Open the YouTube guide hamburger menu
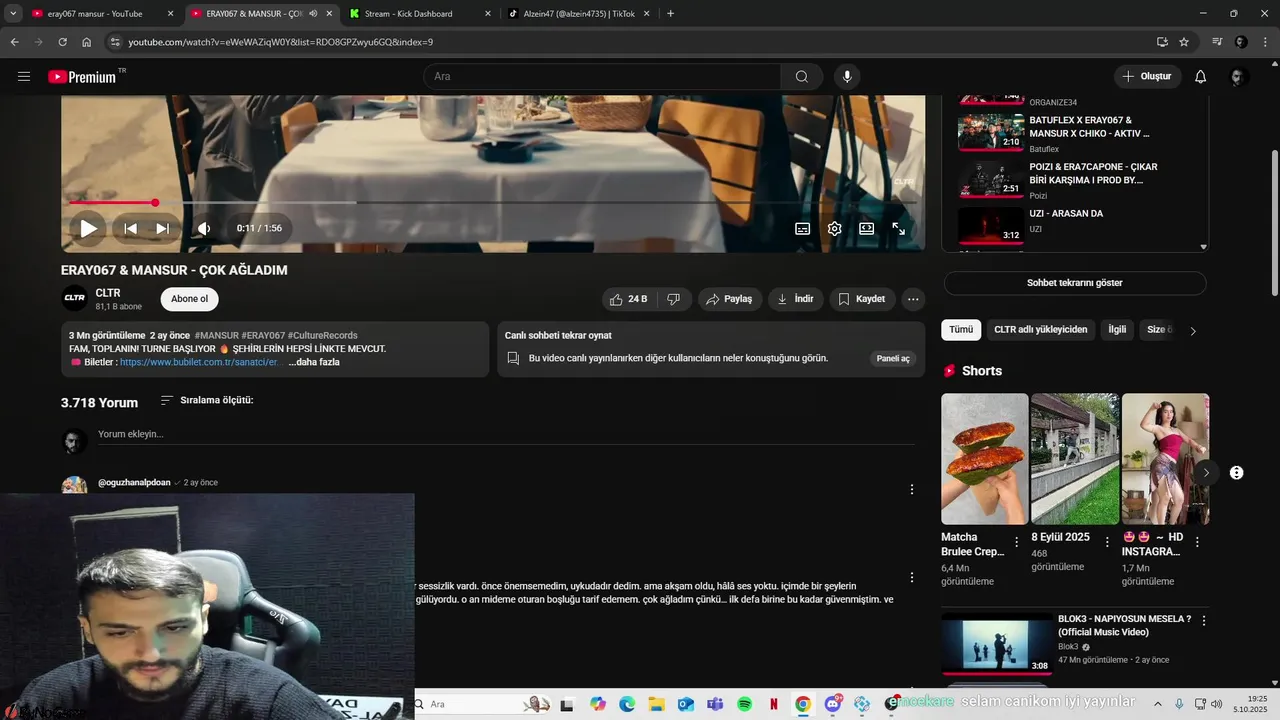This screenshot has height=720, width=1280. coord(24,76)
